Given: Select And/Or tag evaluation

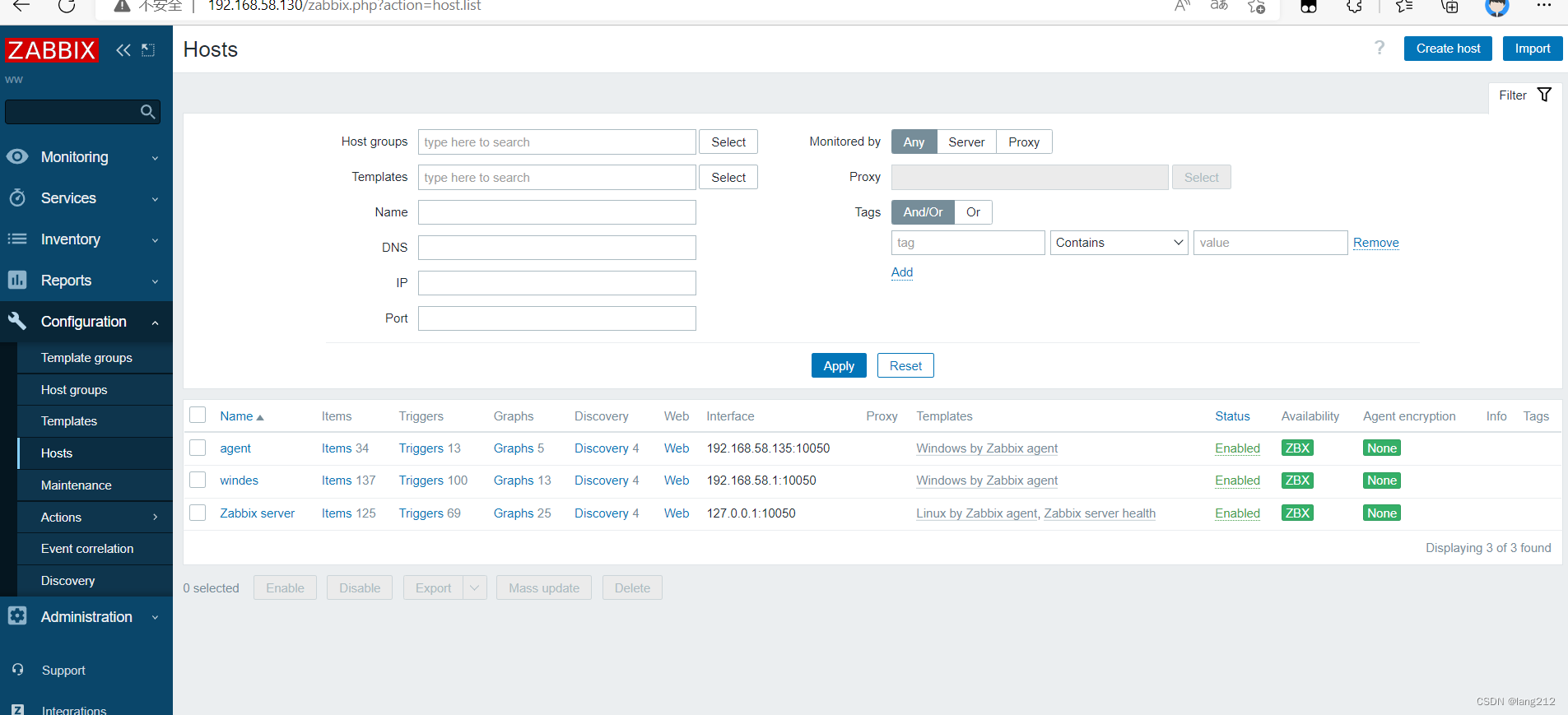Looking at the screenshot, I should pyautogui.click(x=923, y=212).
